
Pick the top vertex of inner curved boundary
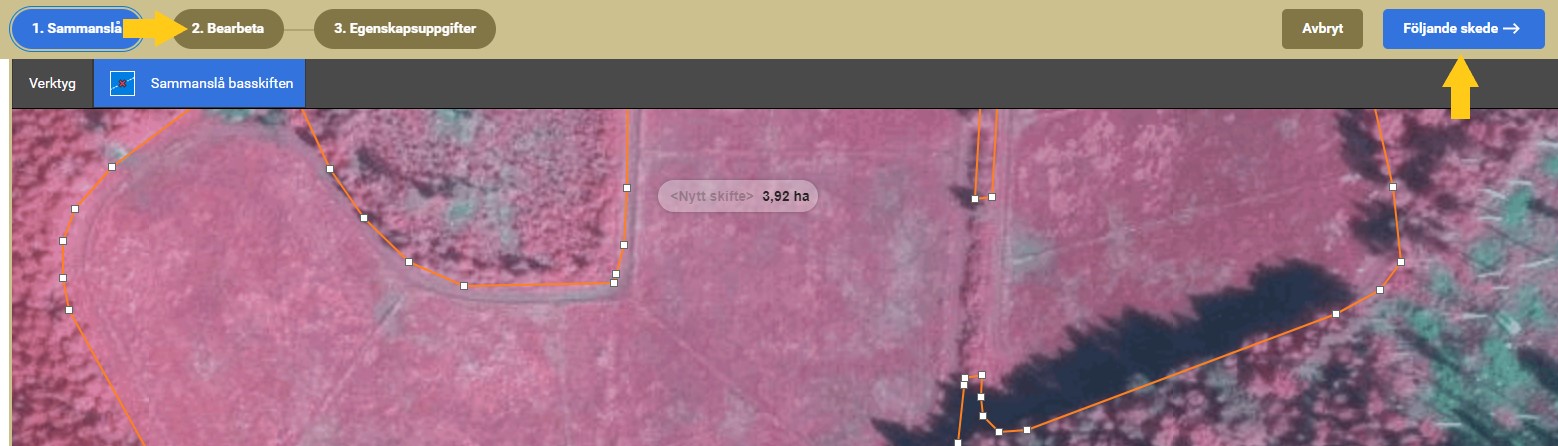(329, 169)
